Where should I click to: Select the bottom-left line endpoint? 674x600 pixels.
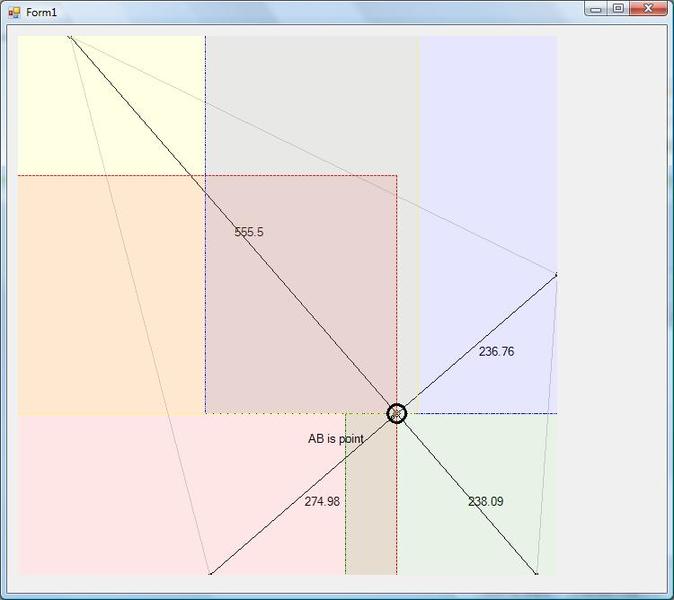click(x=209, y=573)
